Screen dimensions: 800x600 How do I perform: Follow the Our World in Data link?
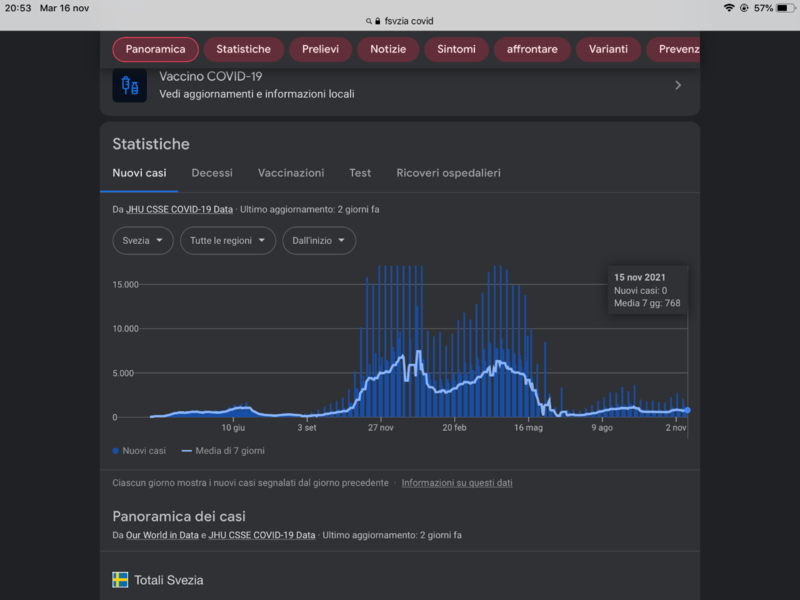pos(162,536)
